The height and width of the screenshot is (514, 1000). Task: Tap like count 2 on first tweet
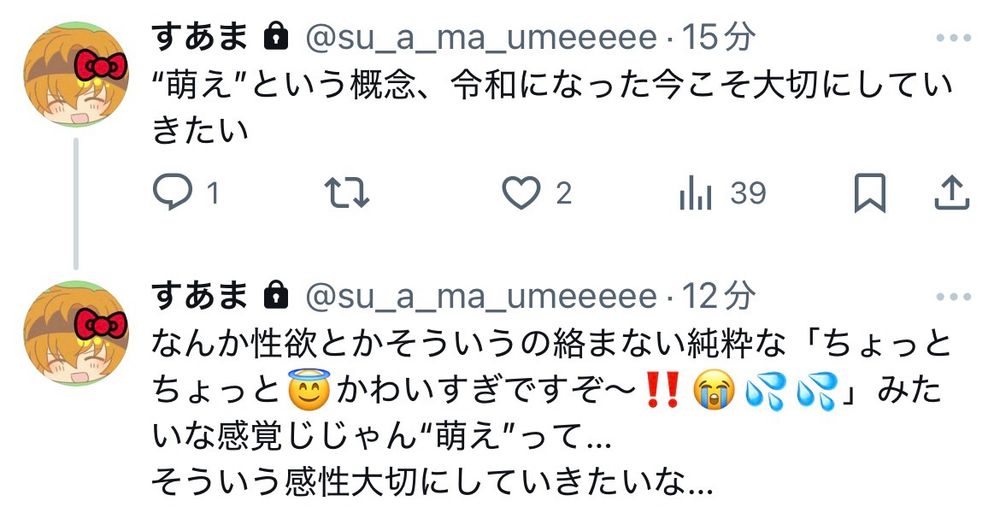click(x=563, y=193)
